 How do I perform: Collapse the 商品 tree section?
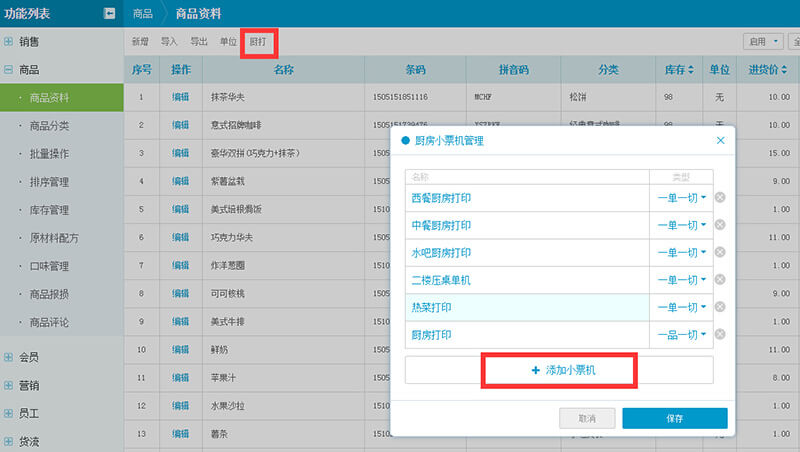click(x=9, y=70)
